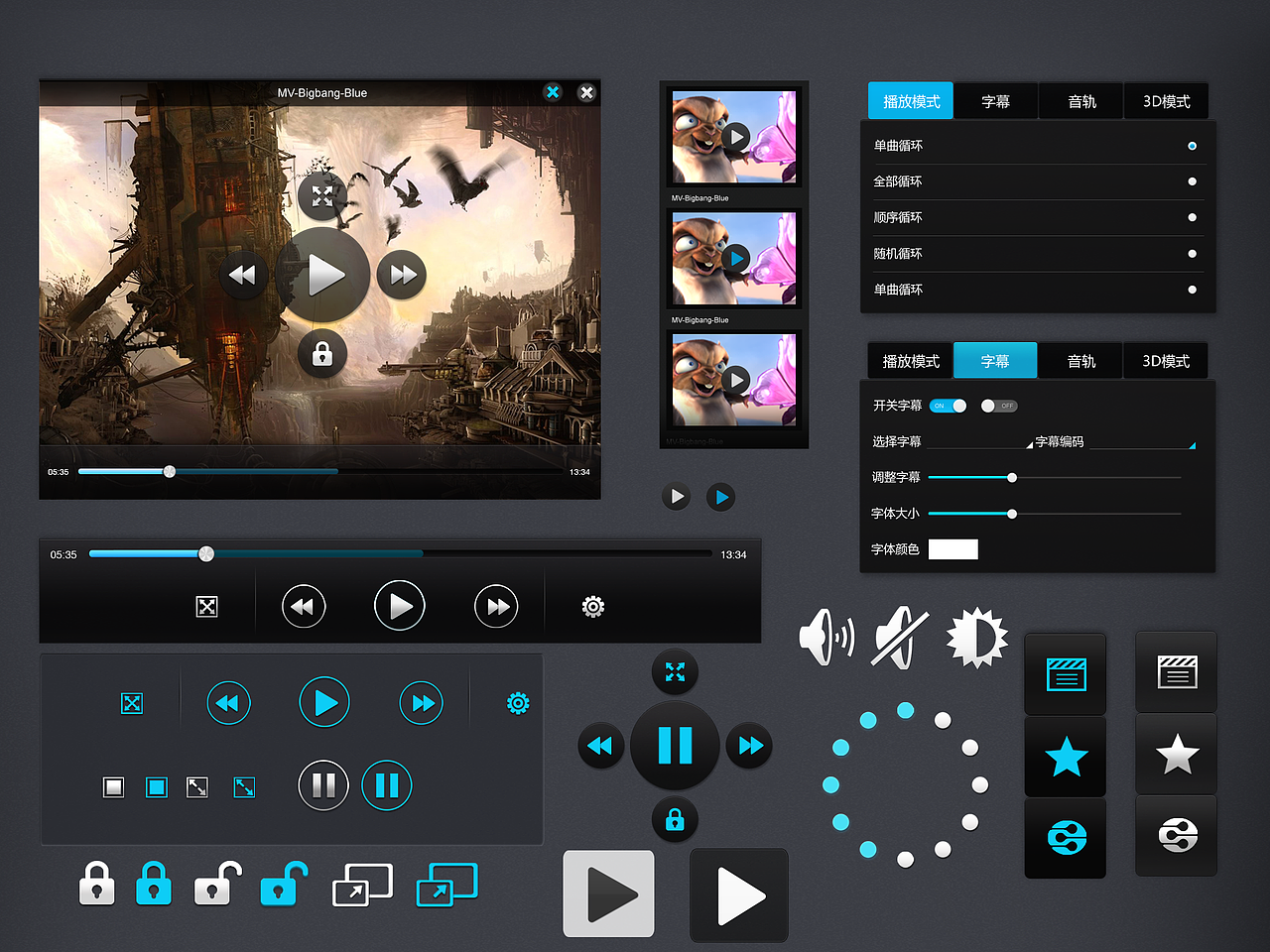Click the 字体大小 slider handle
This screenshot has width=1270, height=952.
1012,514
